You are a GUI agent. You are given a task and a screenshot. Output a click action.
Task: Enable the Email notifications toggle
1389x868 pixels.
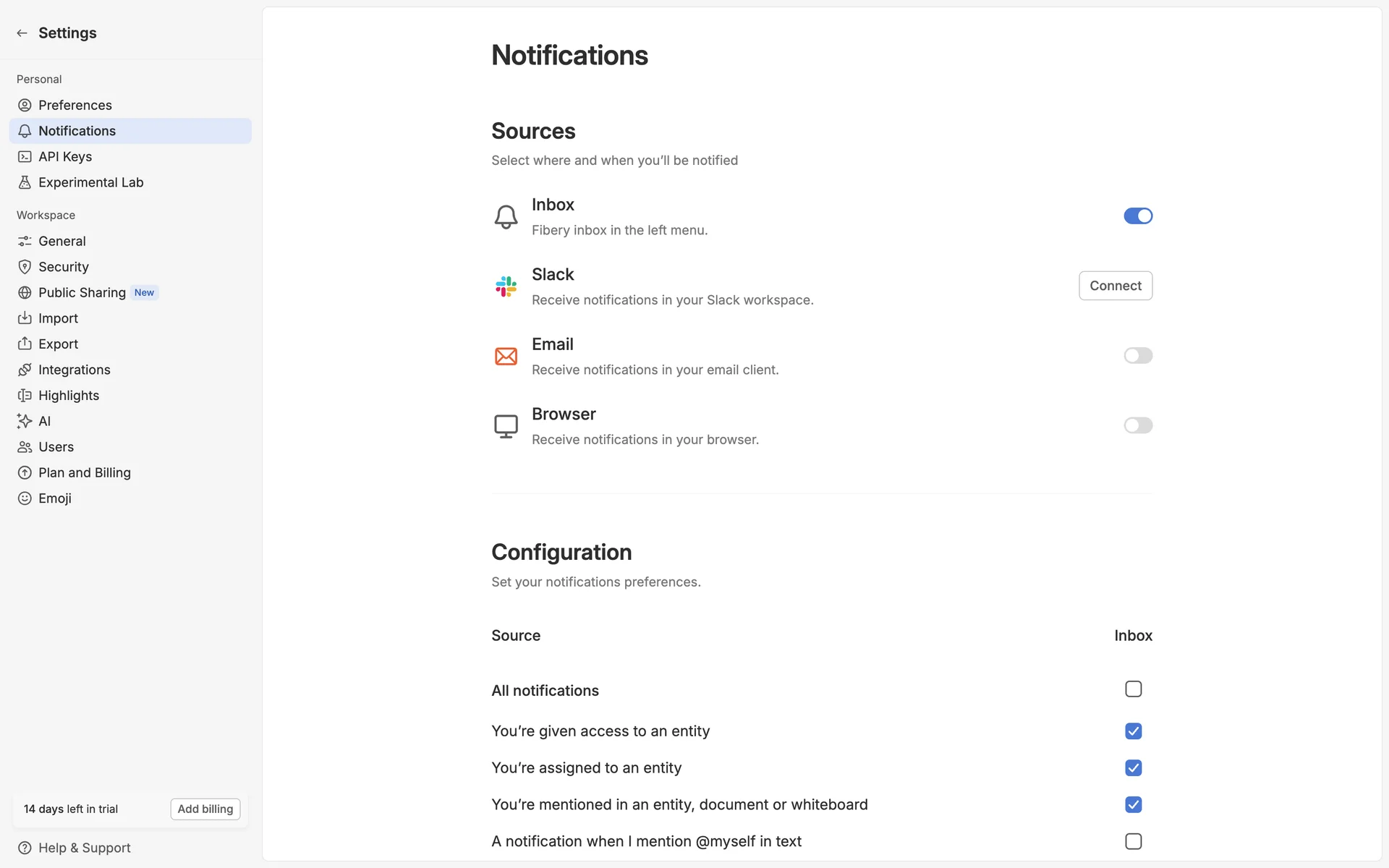point(1137,355)
